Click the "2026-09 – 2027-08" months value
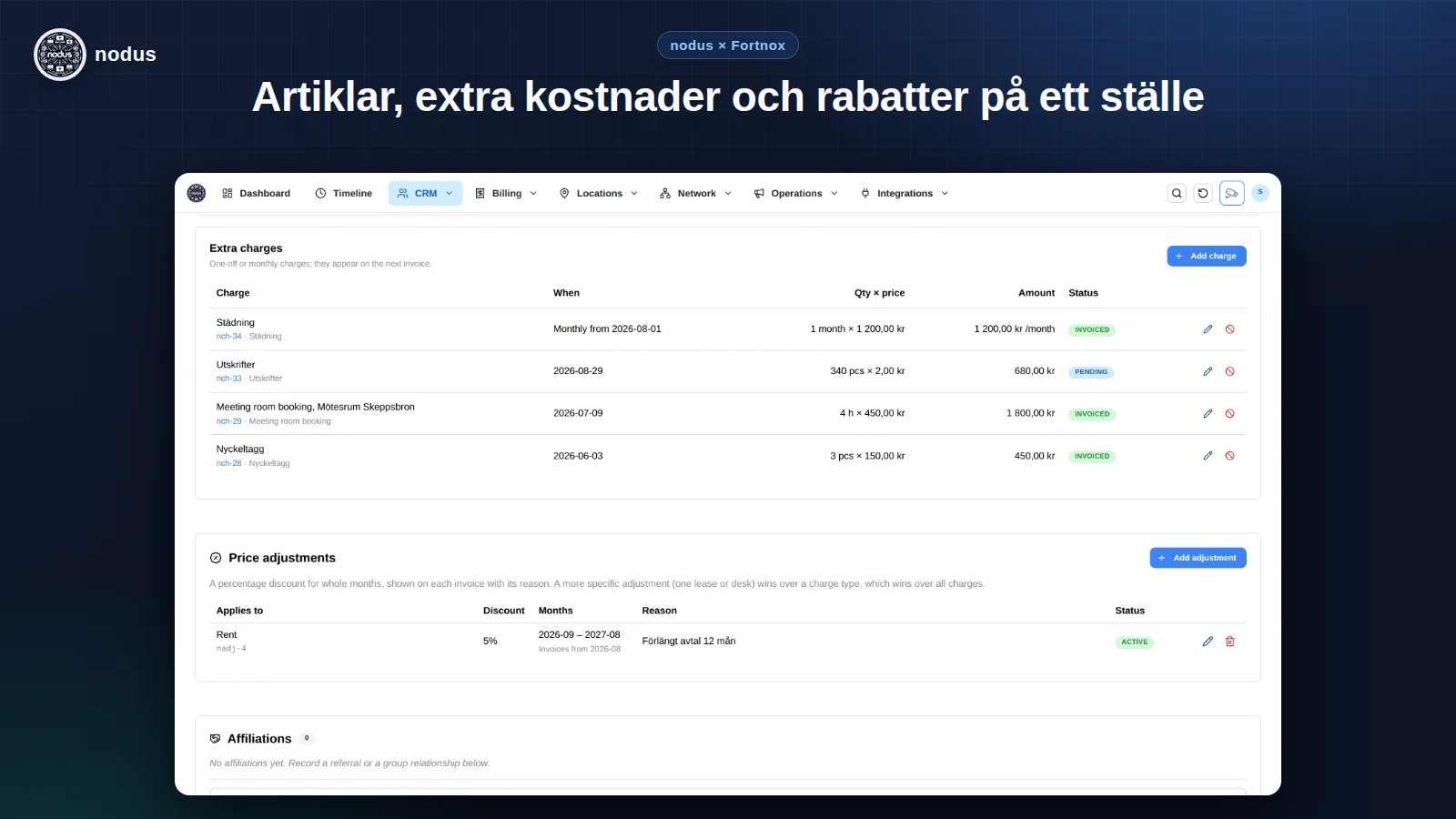 click(580, 635)
